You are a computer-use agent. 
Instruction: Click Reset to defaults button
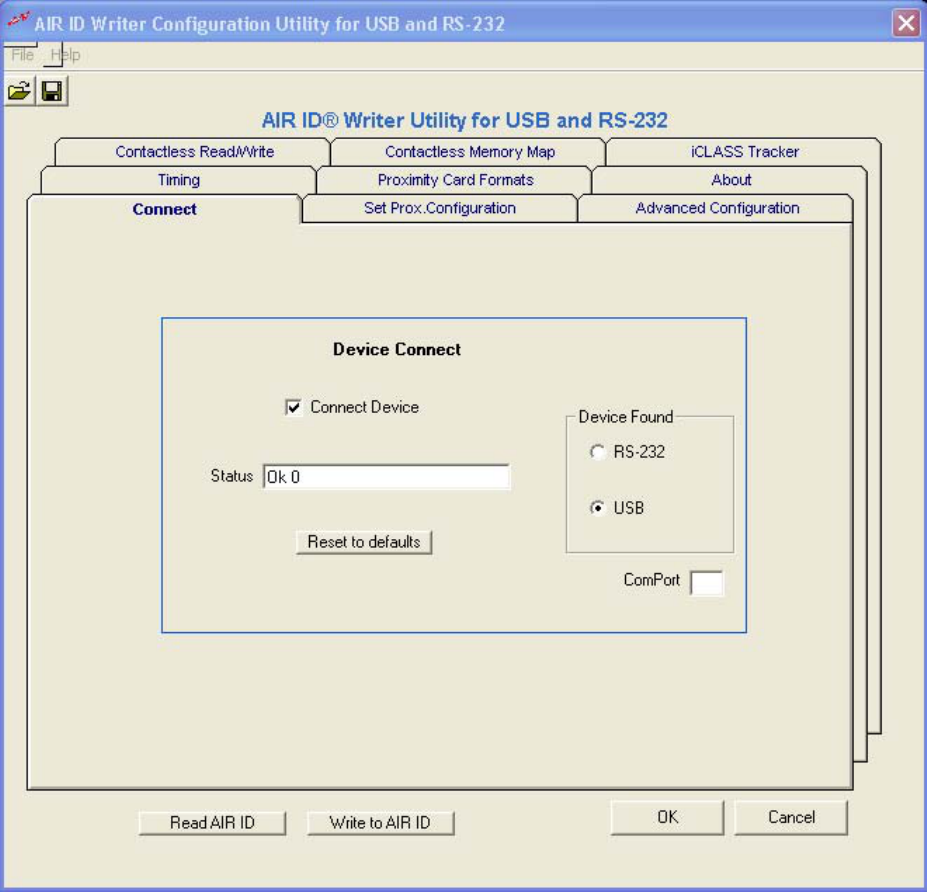(364, 542)
